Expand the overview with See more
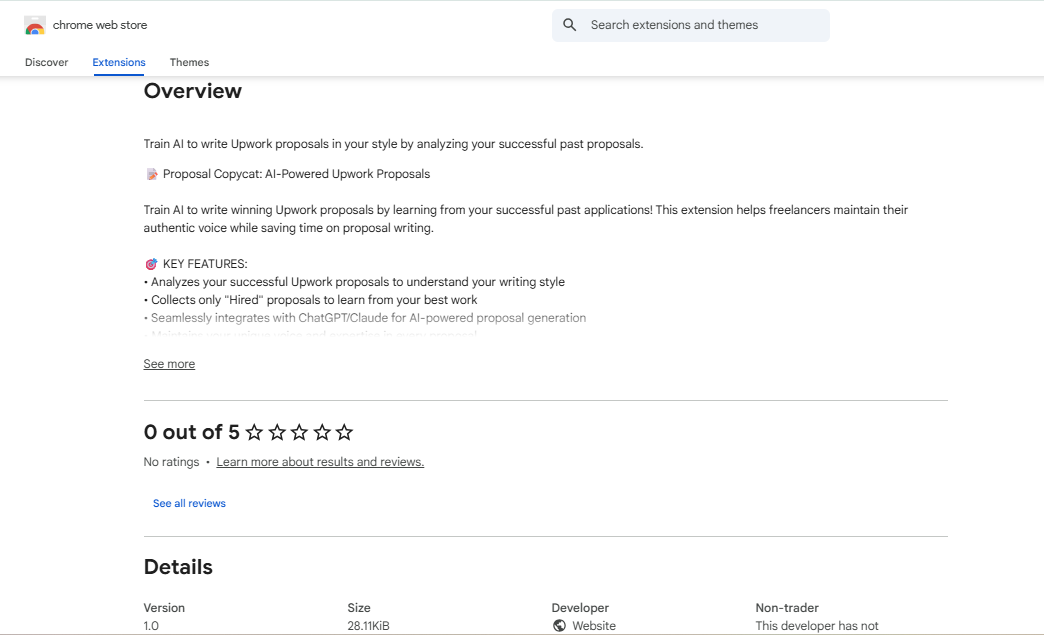 click(x=169, y=364)
